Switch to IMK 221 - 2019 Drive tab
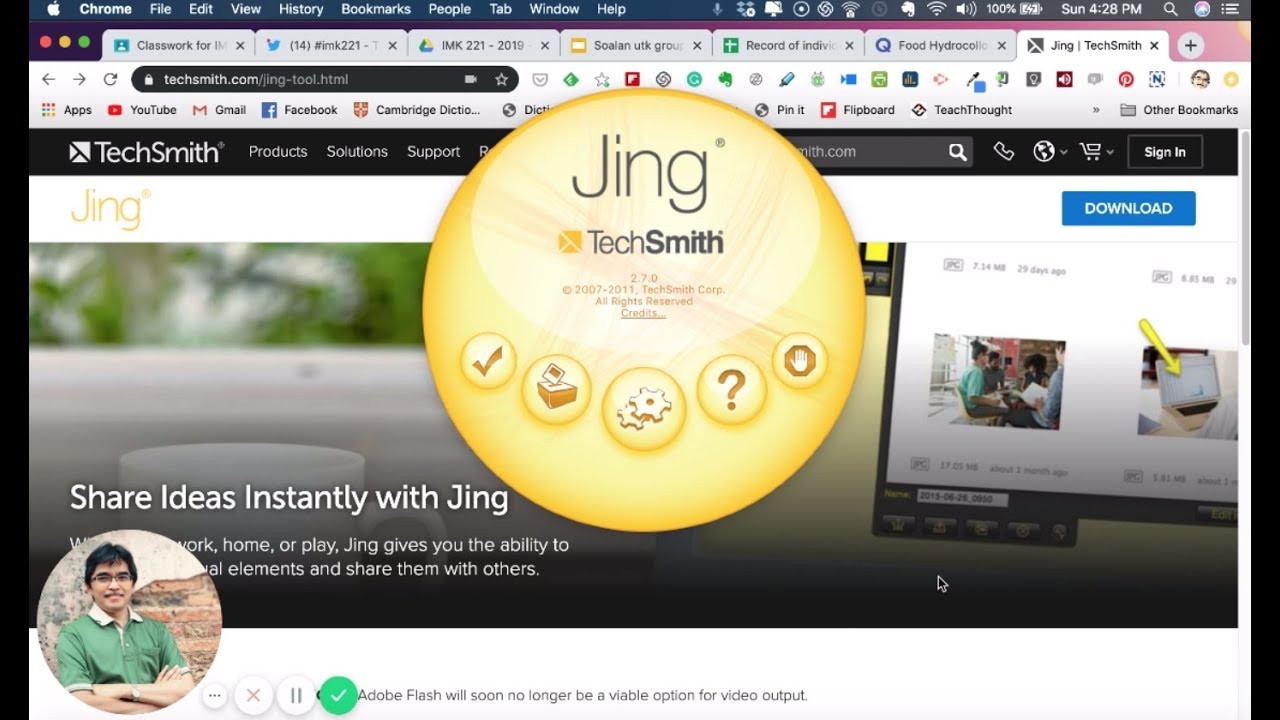The width and height of the screenshot is (1280, 720). pyautogui.click(x=482, y=45)
